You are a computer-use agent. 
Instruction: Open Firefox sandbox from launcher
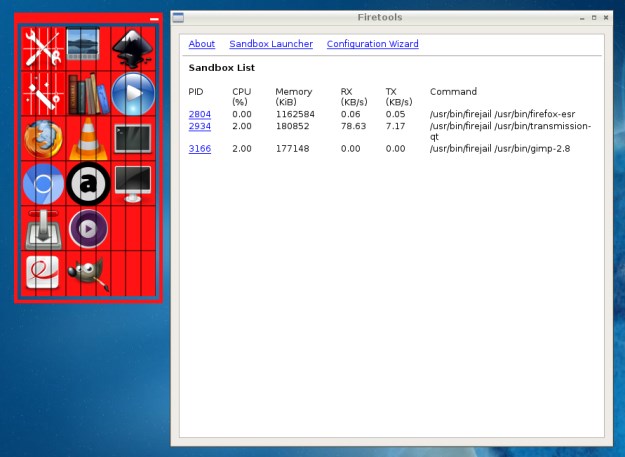pyautogui.click(x=42, y=138)
